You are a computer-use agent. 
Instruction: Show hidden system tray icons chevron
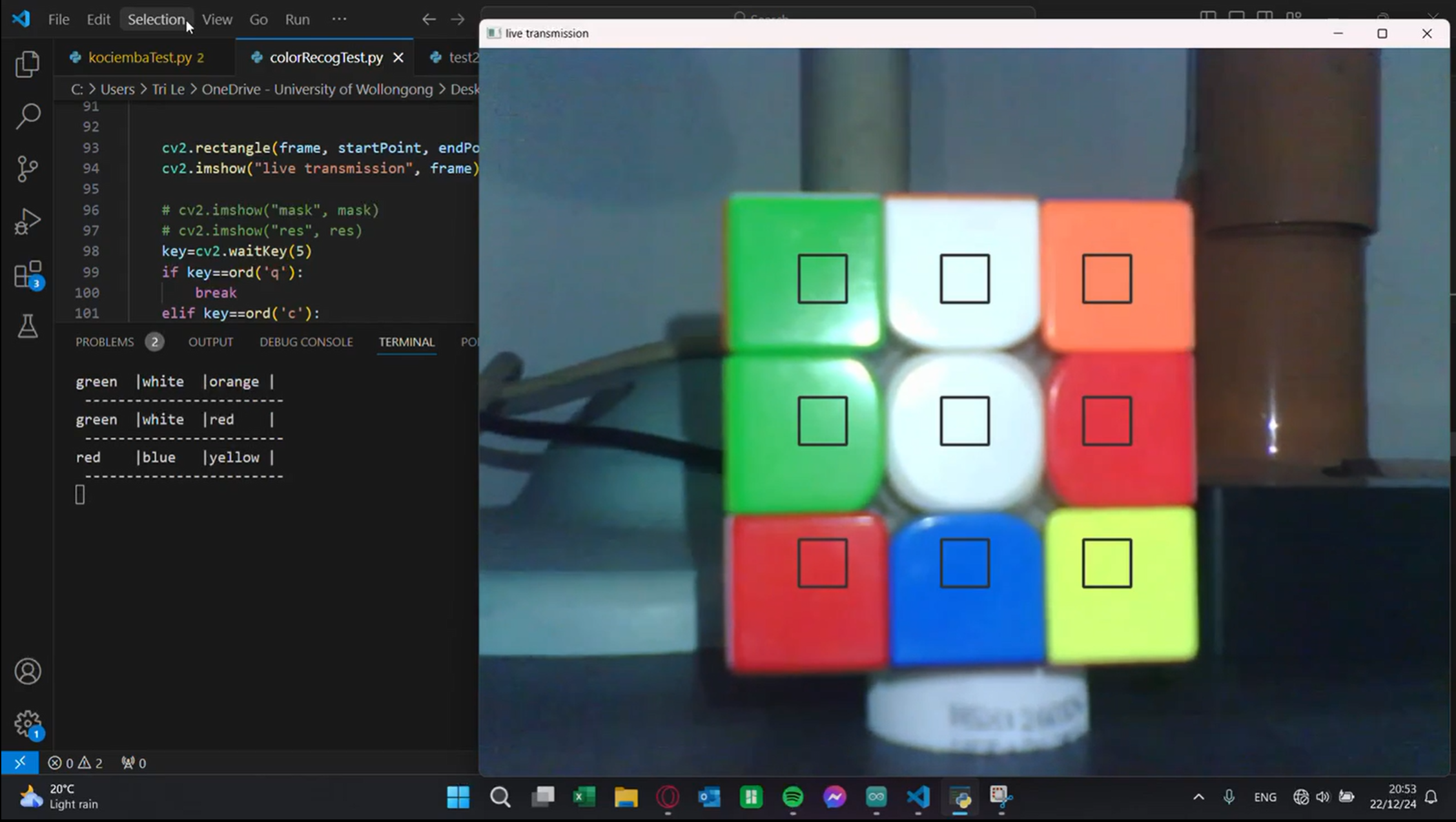tap(1198, 797)
